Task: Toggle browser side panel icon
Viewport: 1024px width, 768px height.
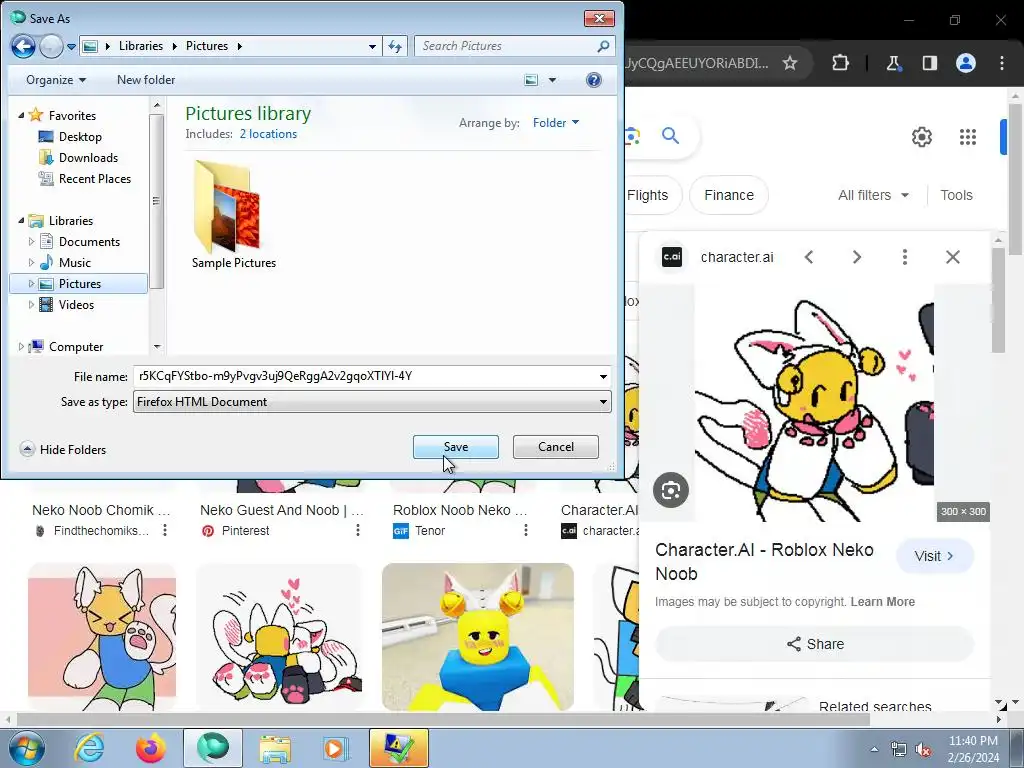Action: [929, 63]
